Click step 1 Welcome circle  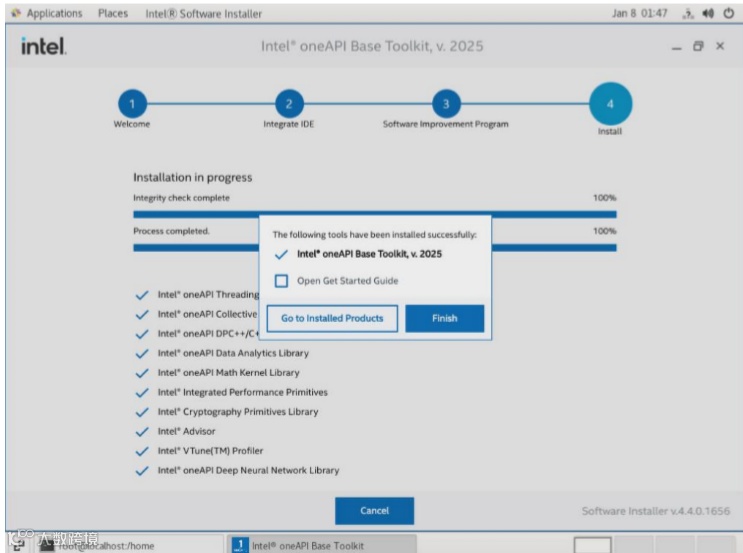[132, 104]
